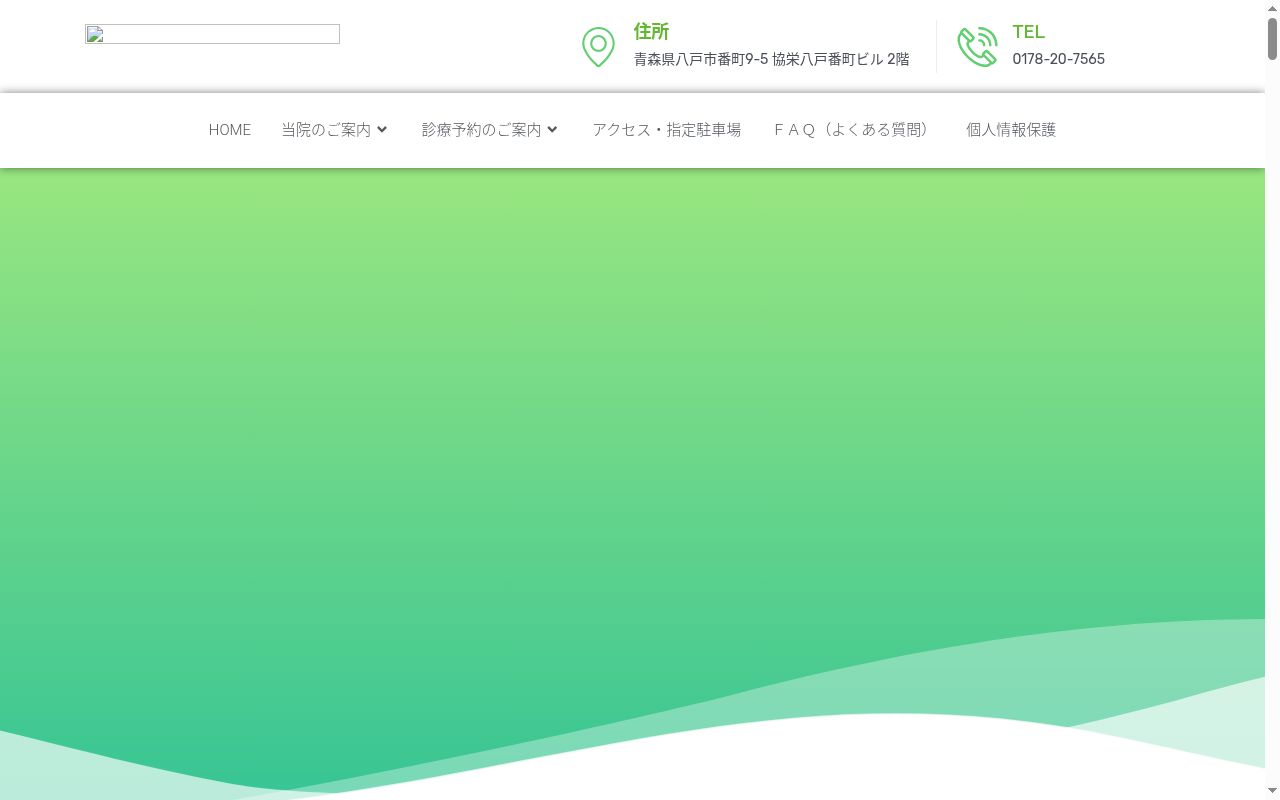The width and height of the screenshot is (1280, 800).
Task: Click the TEL heading
Action: (x=1028, y=32)
